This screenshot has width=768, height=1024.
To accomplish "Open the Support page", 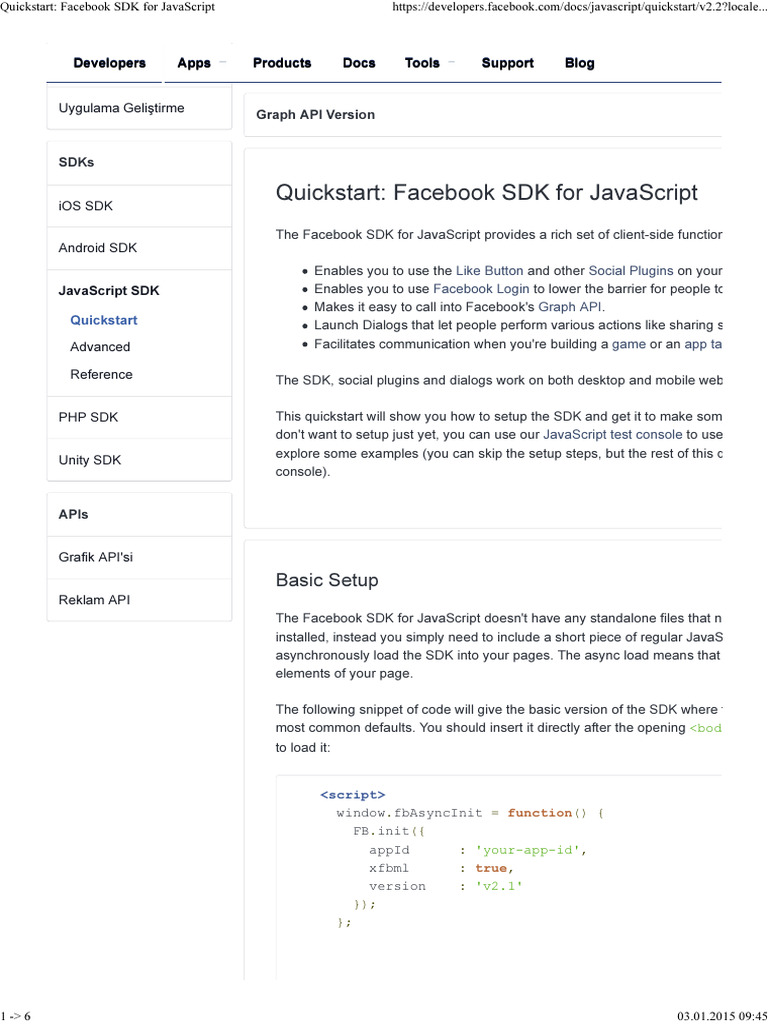I will [x=507, y=63].
